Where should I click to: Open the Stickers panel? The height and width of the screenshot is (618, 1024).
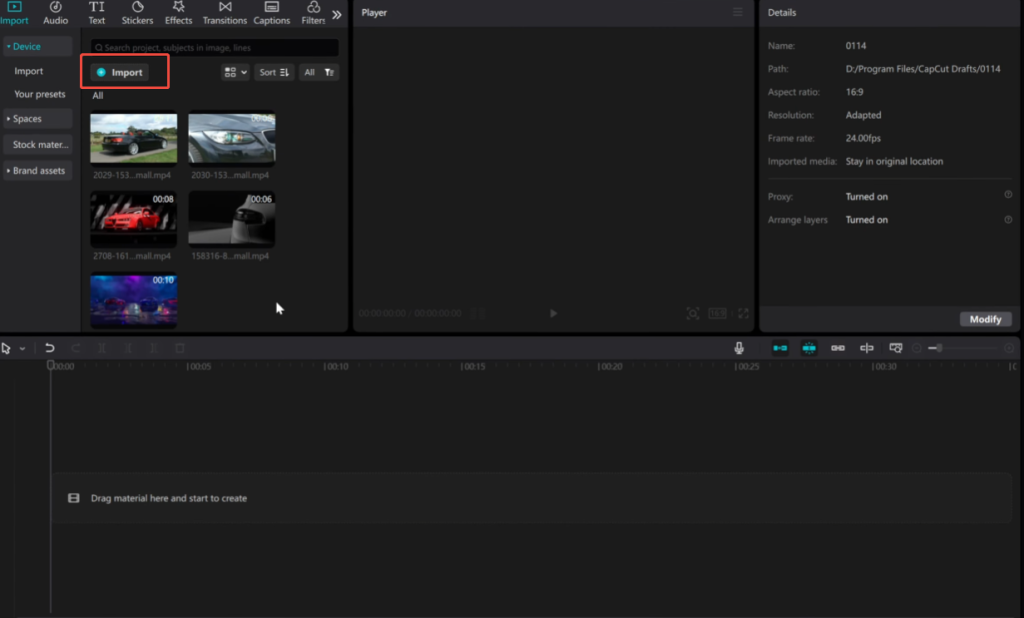137,13
